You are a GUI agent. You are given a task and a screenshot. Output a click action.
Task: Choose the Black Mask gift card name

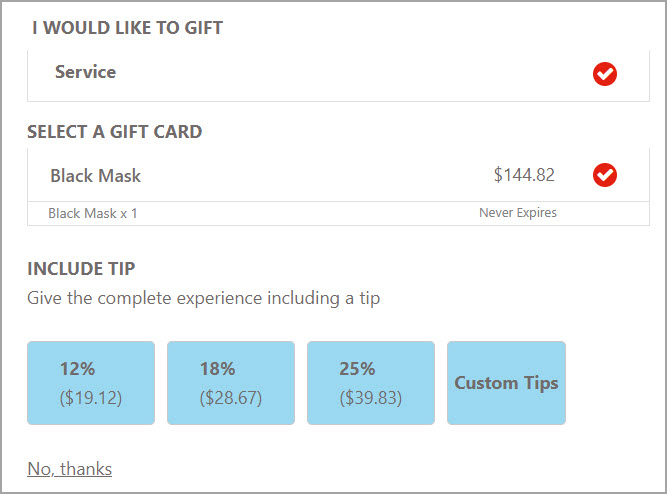[96, 175]
